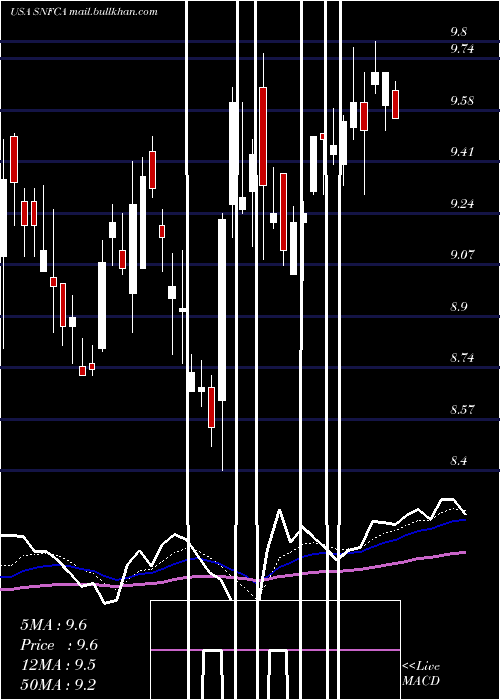This screenshot has height=700, width=500.
Task: Click the 8.4 price axis label
Action: tap(459, 461)
